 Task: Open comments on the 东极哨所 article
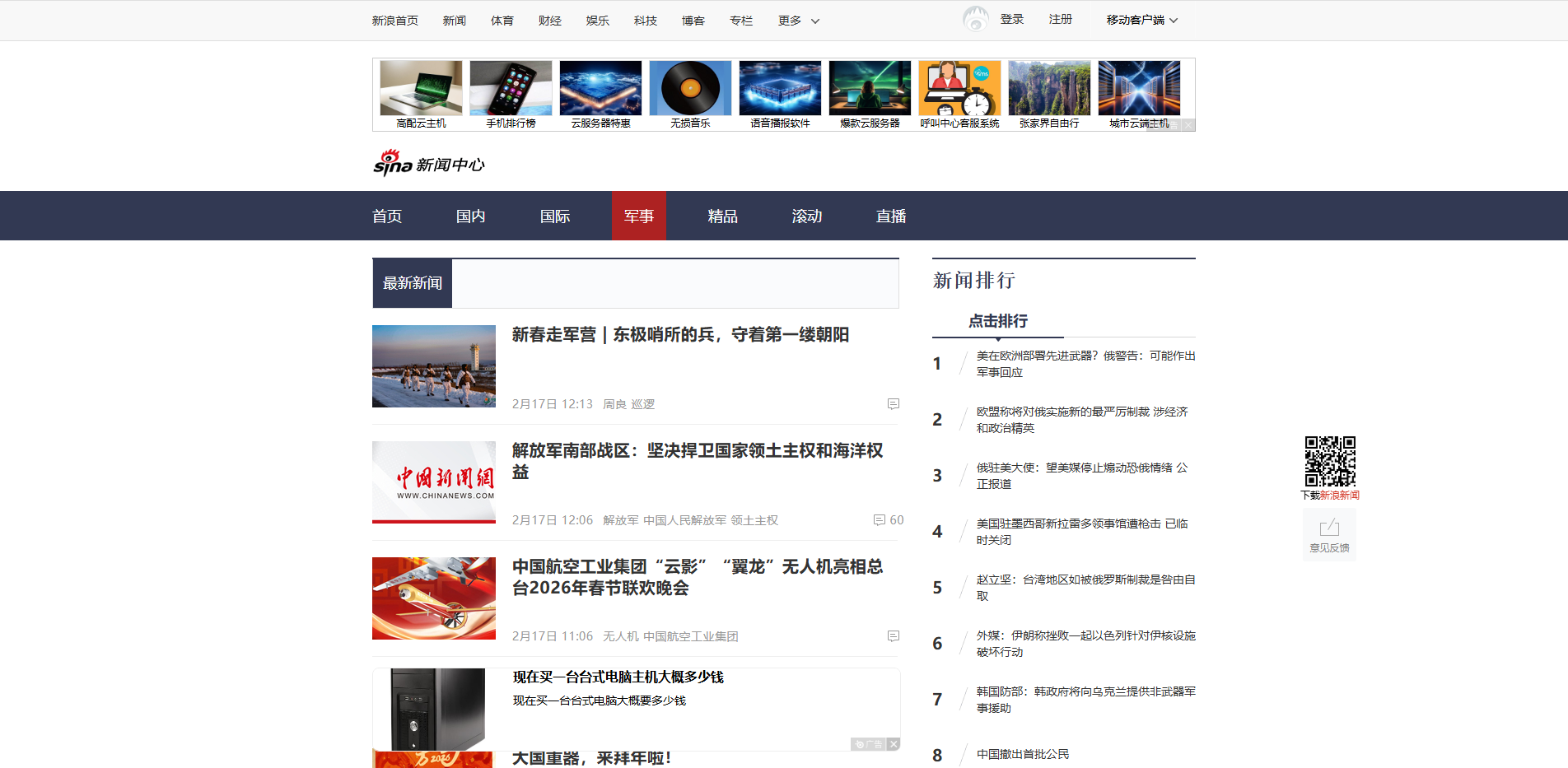click(x=893, y=404)
